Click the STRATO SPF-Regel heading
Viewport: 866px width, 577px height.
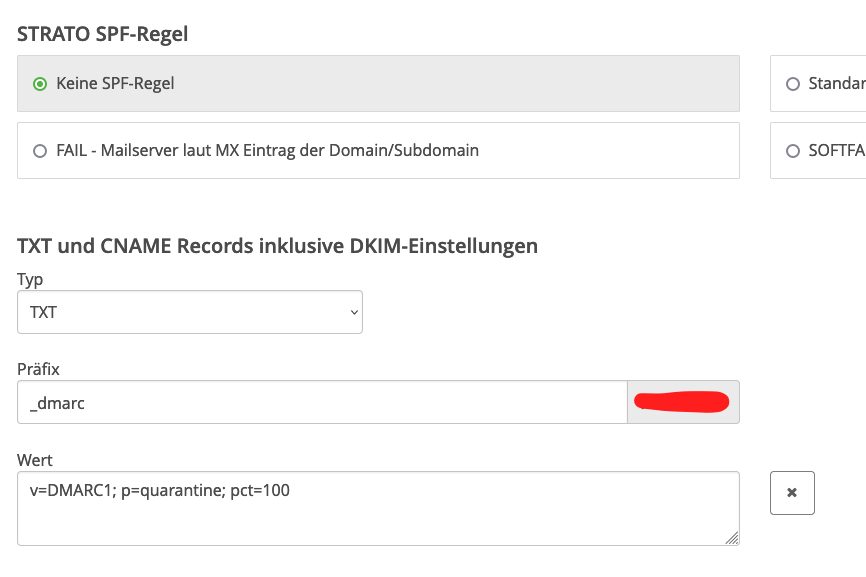pyautogui.click(x=103, y=34)
